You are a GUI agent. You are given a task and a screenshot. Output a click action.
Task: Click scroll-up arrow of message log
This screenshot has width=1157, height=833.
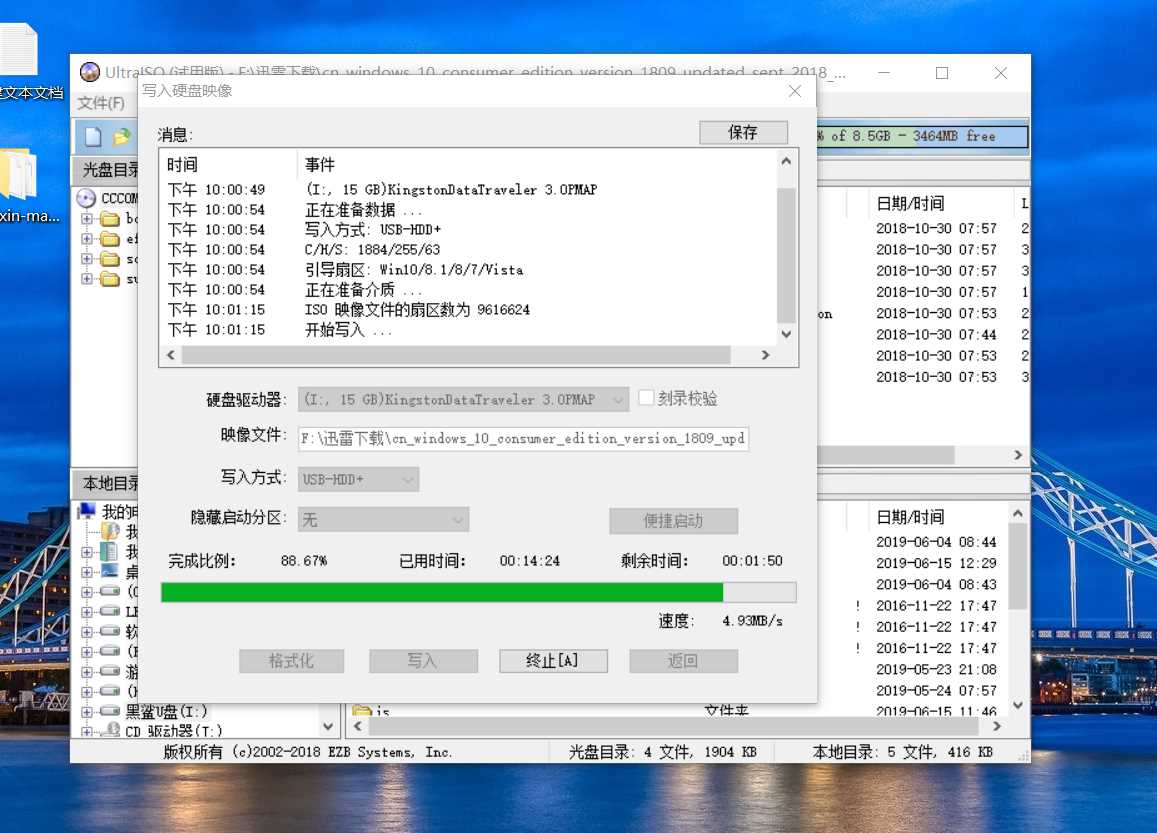786,160
